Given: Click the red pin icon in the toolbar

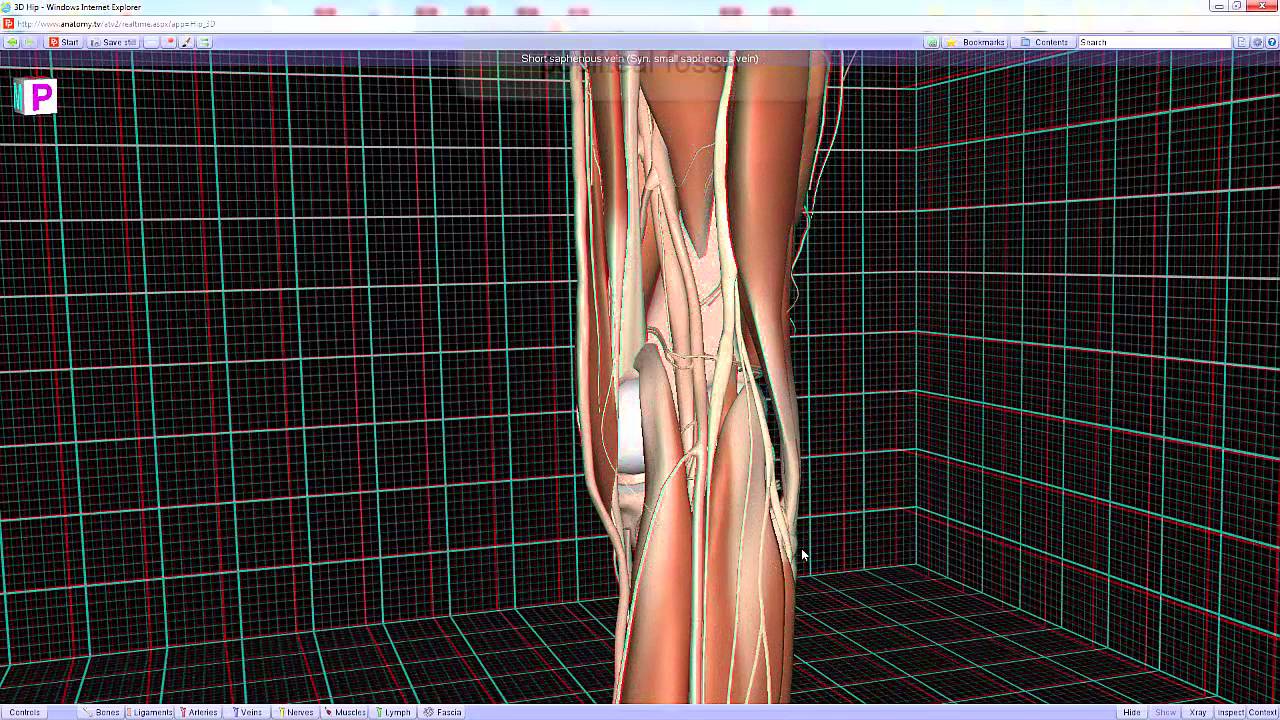Looking at the screenshot, I should pos(170,42).
